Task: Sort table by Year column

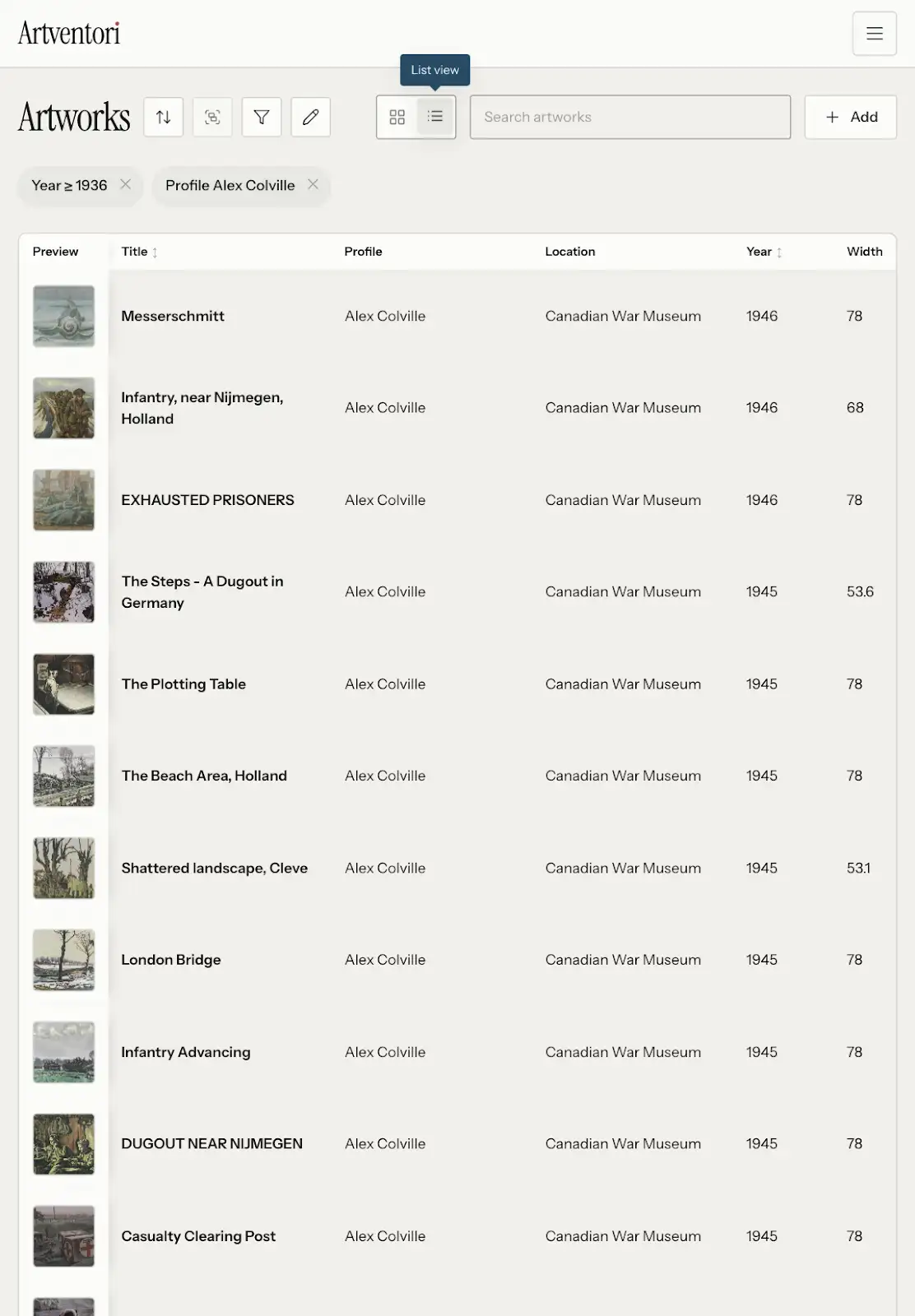Action: coord(764,252)
